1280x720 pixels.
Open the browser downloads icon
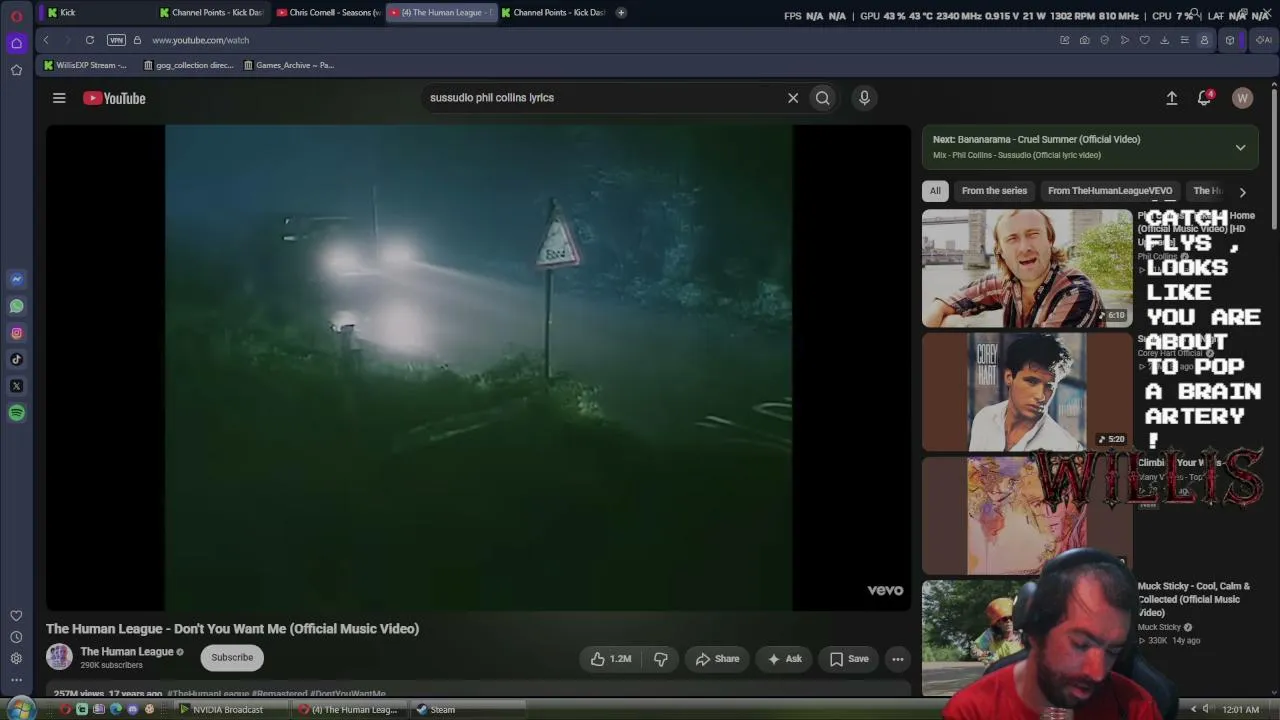(1164, 40)
